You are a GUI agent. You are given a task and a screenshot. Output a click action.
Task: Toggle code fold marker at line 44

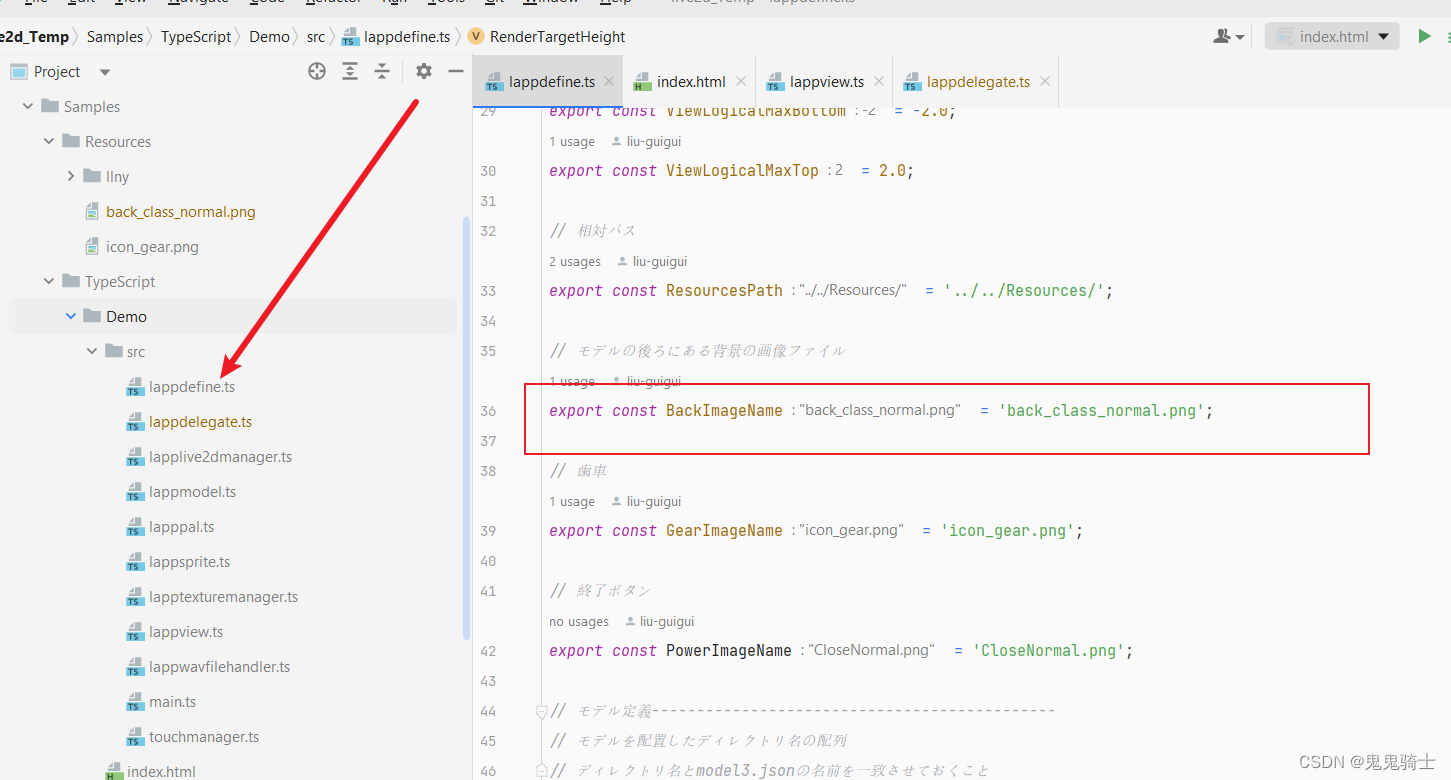541,711
